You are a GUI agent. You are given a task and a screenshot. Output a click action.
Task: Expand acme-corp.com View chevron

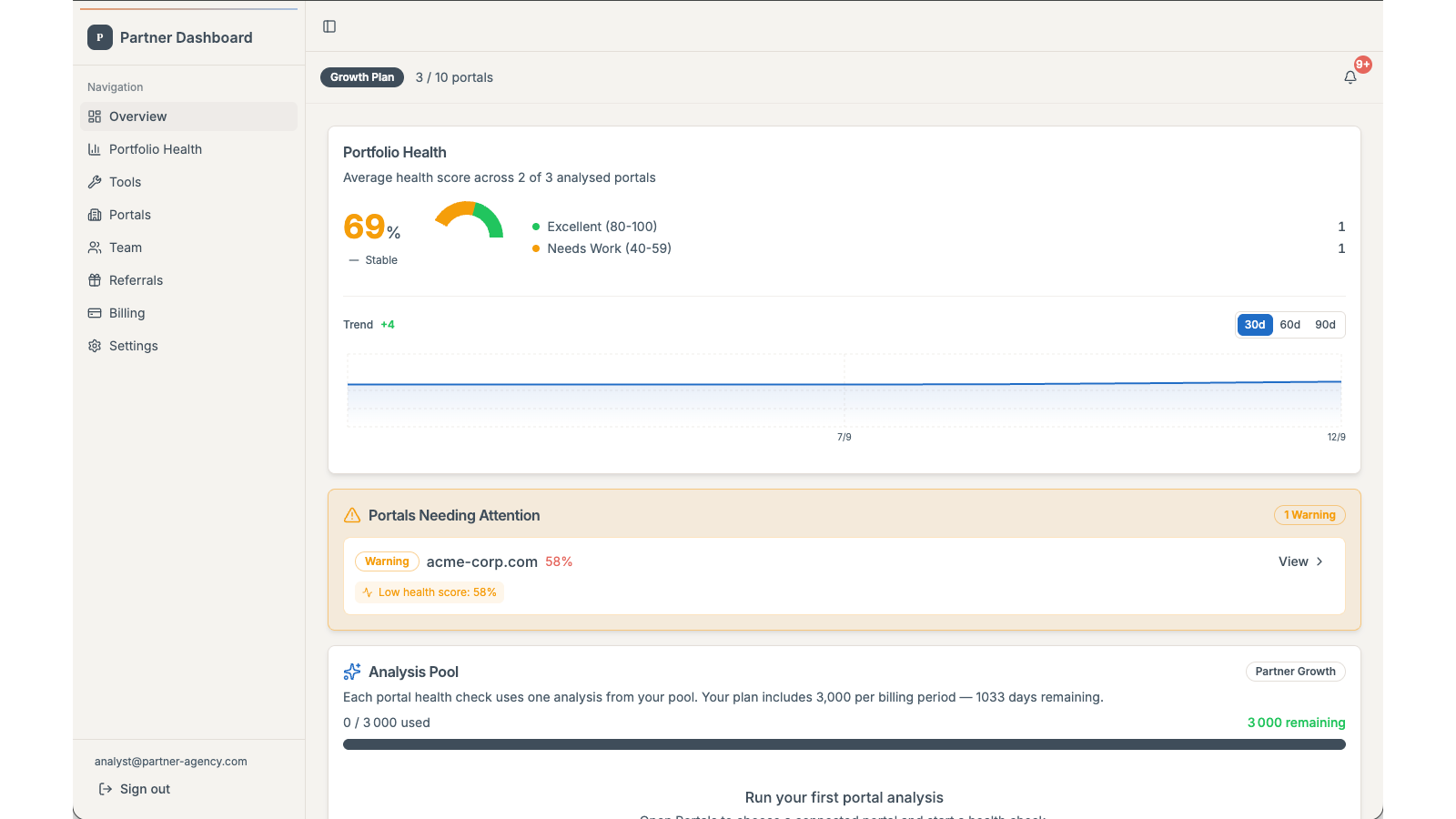pos(1319,561)
